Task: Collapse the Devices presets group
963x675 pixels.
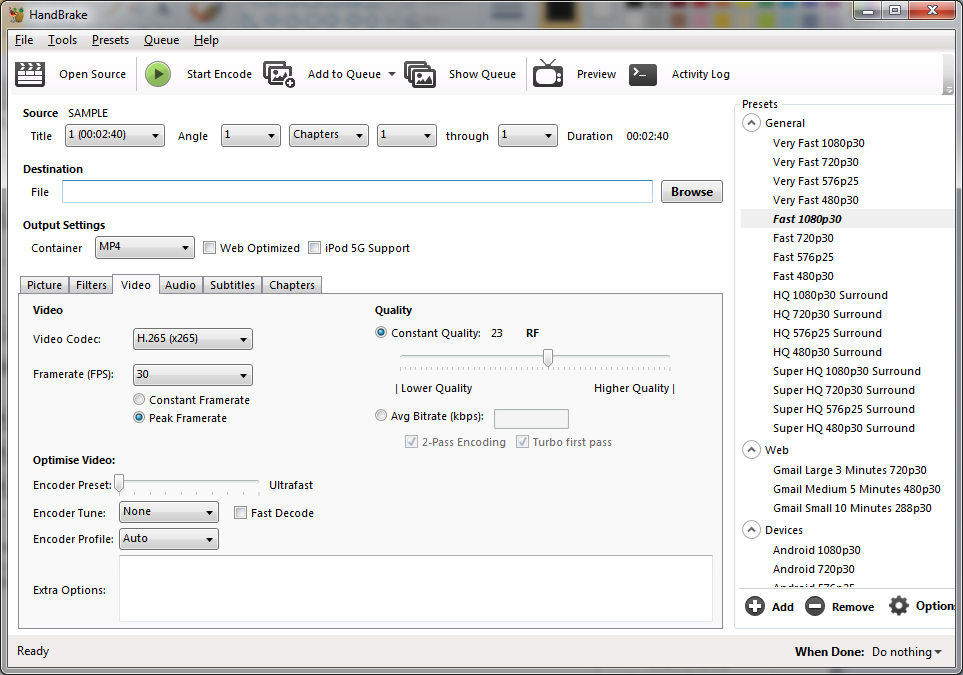Action: [751, 529]
